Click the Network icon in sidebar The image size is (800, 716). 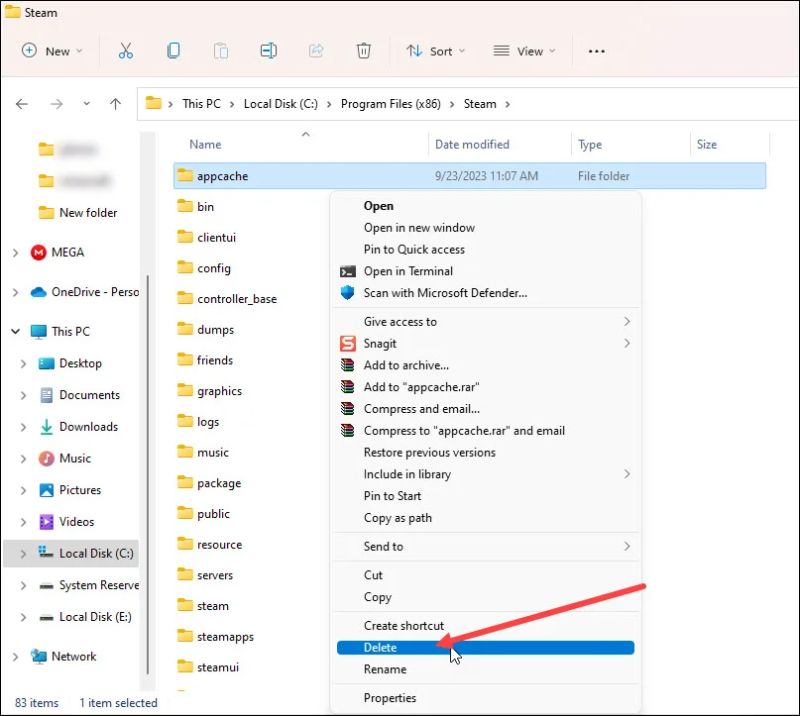[38, 656]
